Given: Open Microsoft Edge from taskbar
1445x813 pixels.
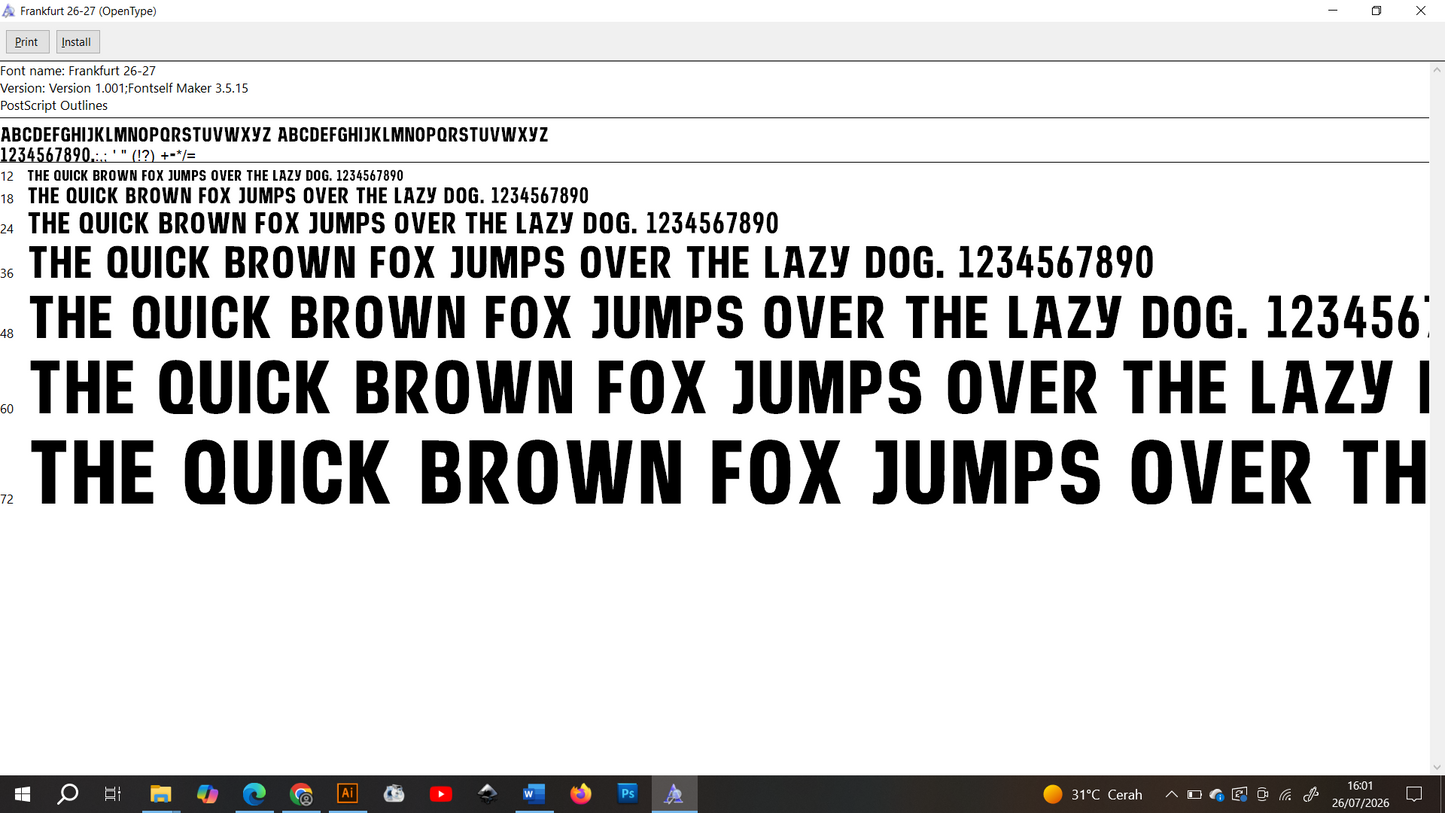Looking at the screenshot, I should coord(254,794).
